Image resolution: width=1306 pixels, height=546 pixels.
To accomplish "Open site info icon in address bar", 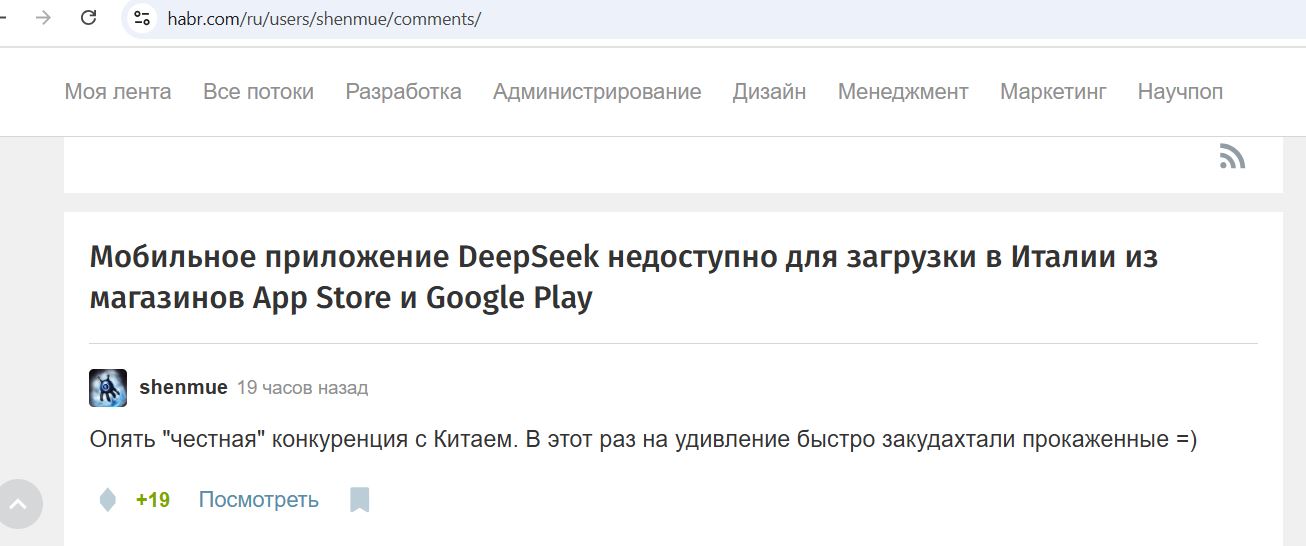I will click(x=142, y=18).
